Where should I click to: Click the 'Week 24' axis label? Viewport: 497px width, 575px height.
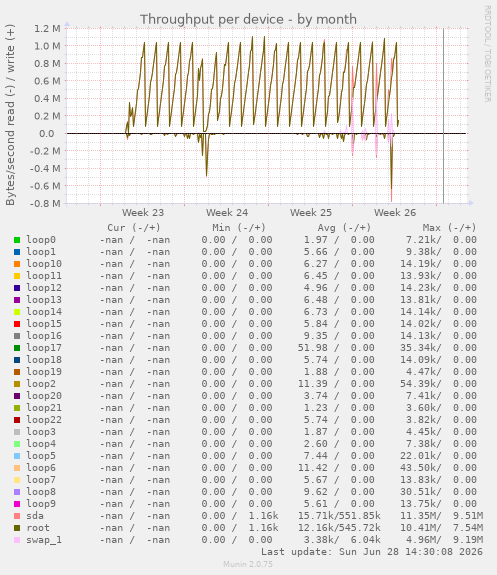click(x=227, y=213)
